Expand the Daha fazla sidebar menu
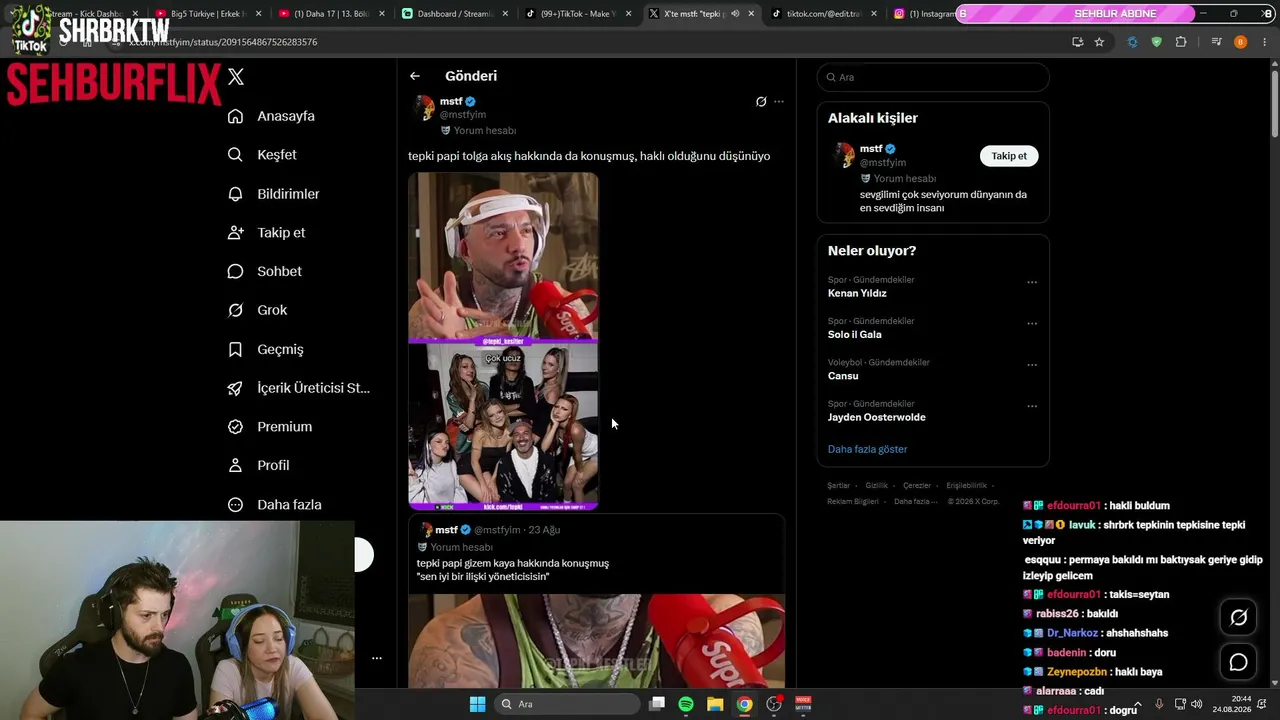Image resolution: width=1280 pixels, height=720 pixels. [274, 505]
